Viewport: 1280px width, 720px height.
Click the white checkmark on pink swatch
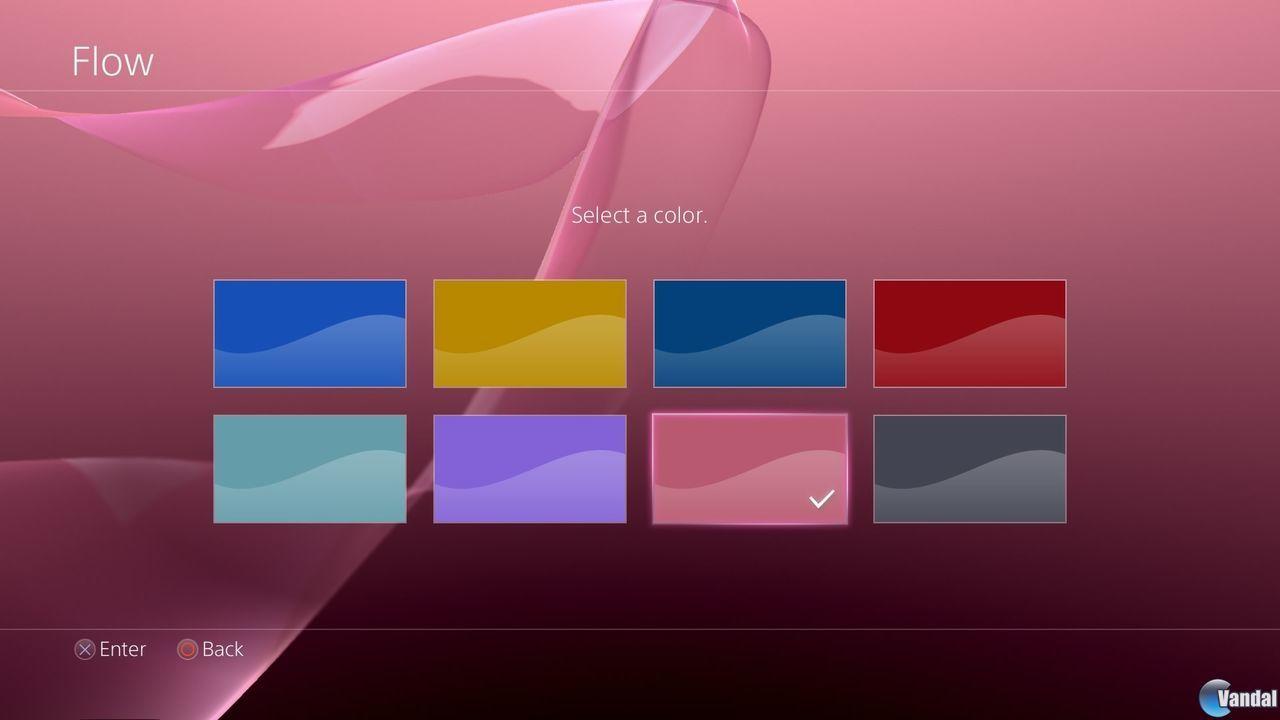(821, 498)
